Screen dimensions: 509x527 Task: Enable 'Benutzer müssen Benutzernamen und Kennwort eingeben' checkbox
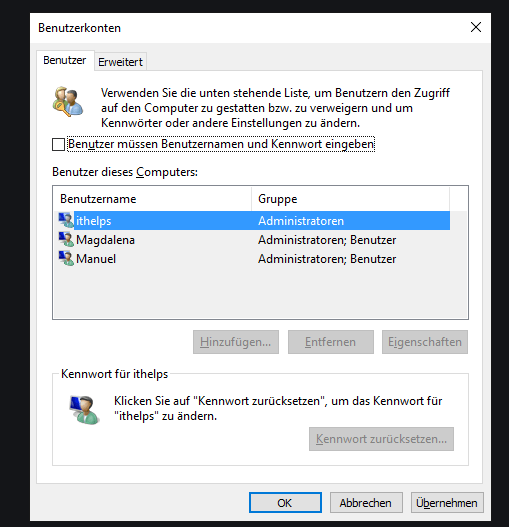pos(58,145)
